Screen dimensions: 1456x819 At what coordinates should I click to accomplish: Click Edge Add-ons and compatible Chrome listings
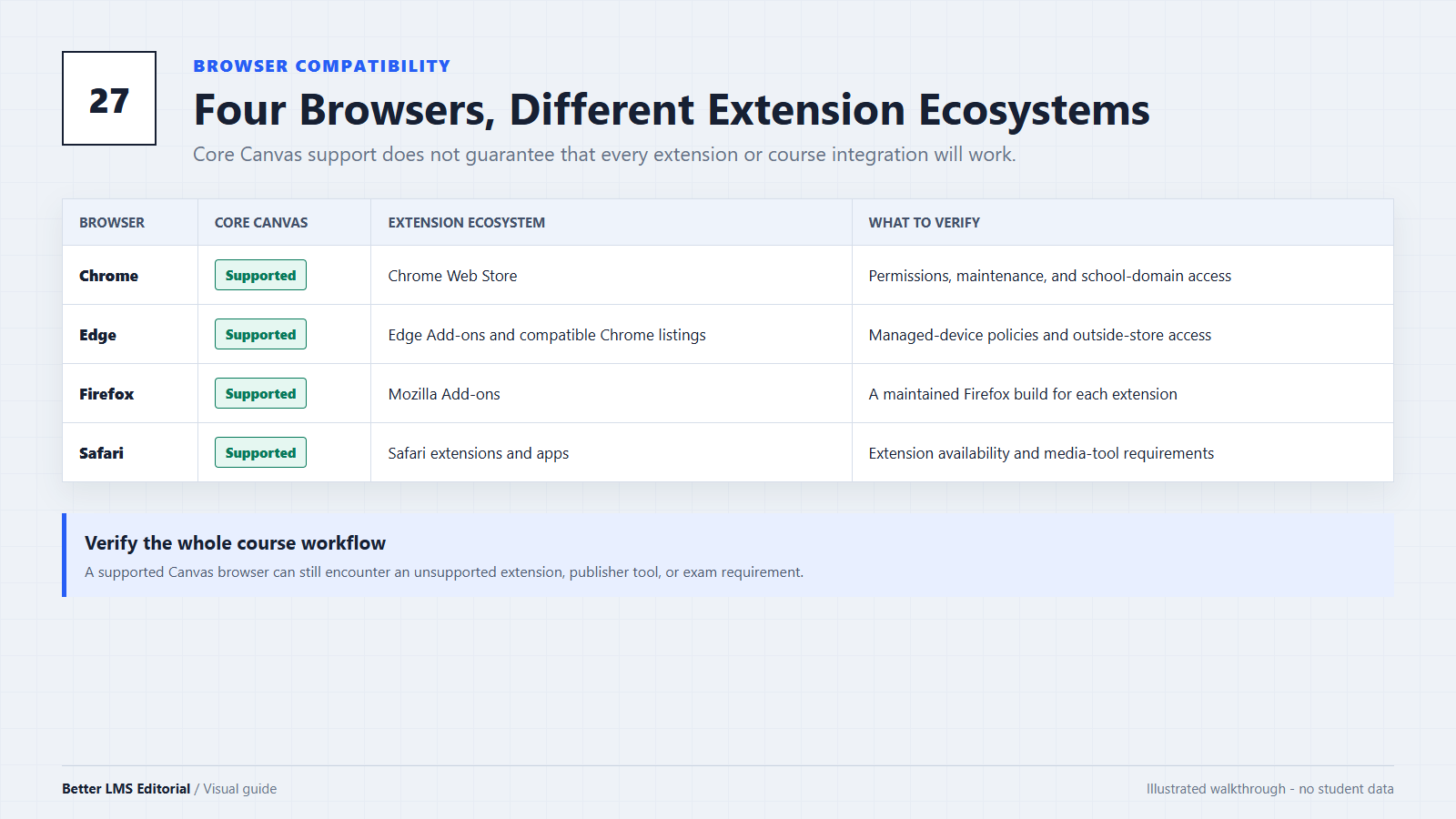547,335
